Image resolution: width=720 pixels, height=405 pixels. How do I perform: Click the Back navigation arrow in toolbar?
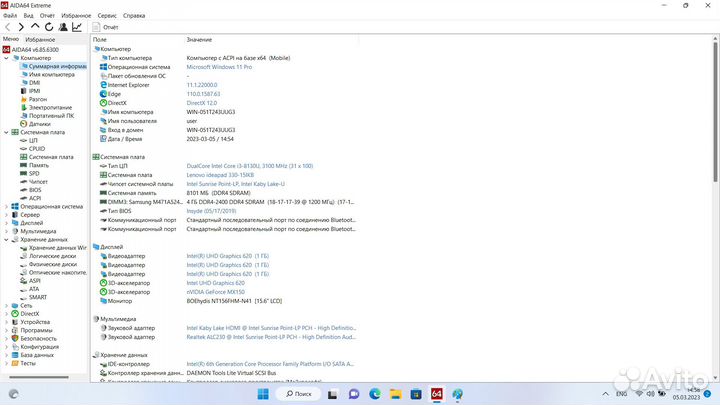(x=9, y=27)
